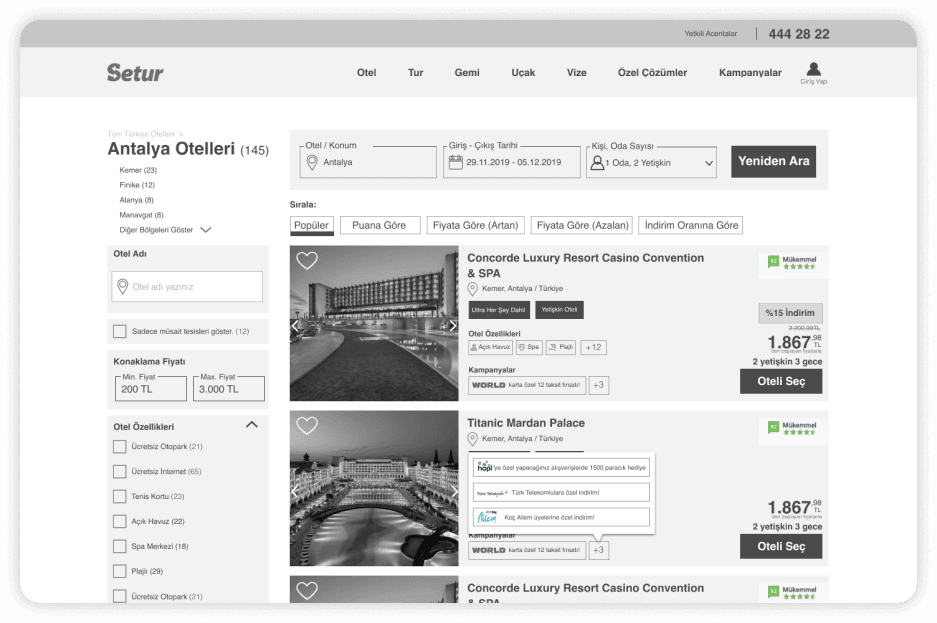Click Oteli Seç for first Concorde Luxury Resort
This screenshot has width=937, height=623.
(781, 381)
